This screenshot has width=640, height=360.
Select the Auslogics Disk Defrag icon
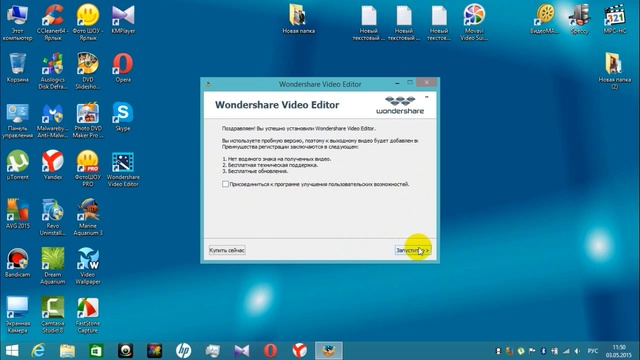click(x=53, y=71)
